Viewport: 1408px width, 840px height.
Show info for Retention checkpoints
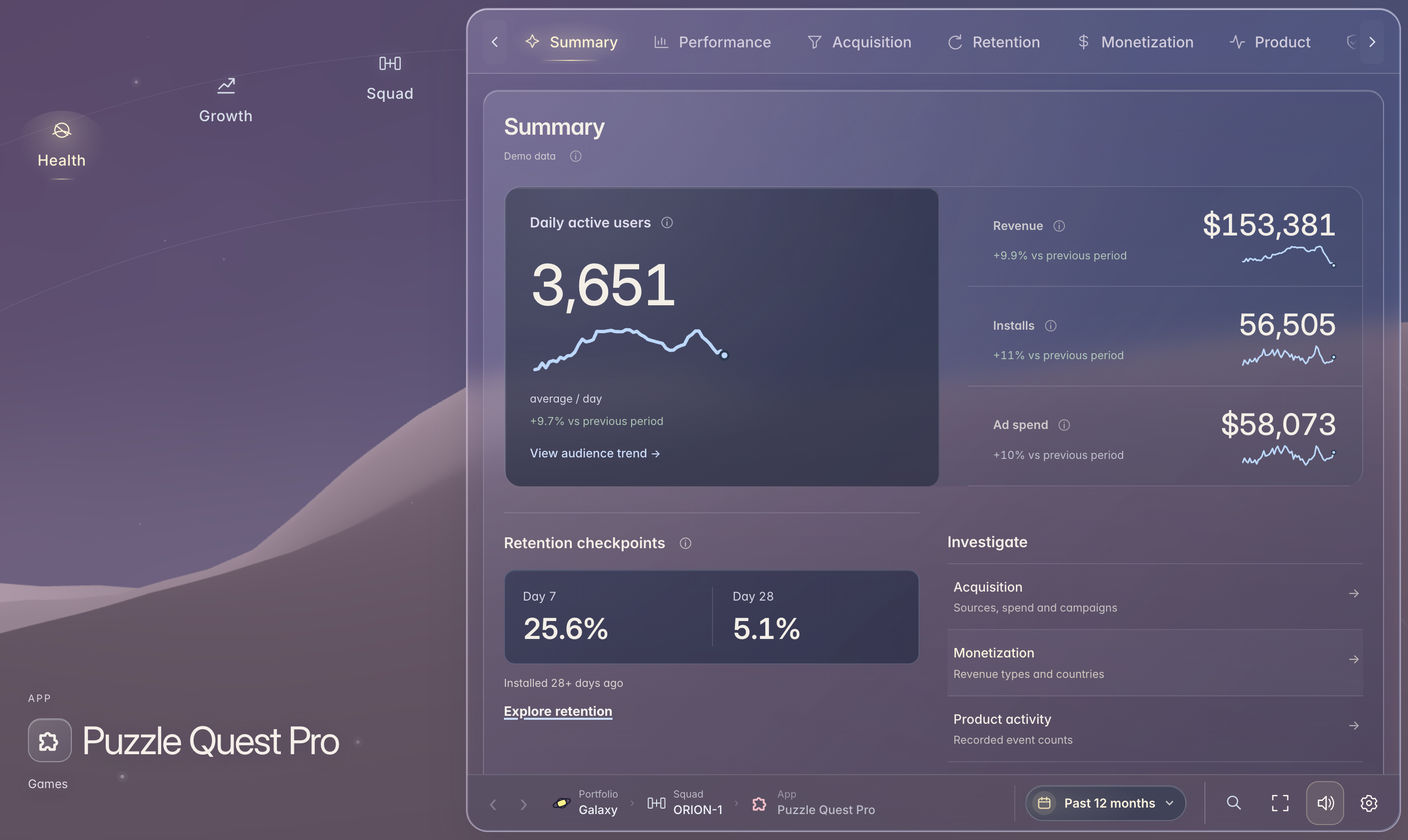point(686,543)
